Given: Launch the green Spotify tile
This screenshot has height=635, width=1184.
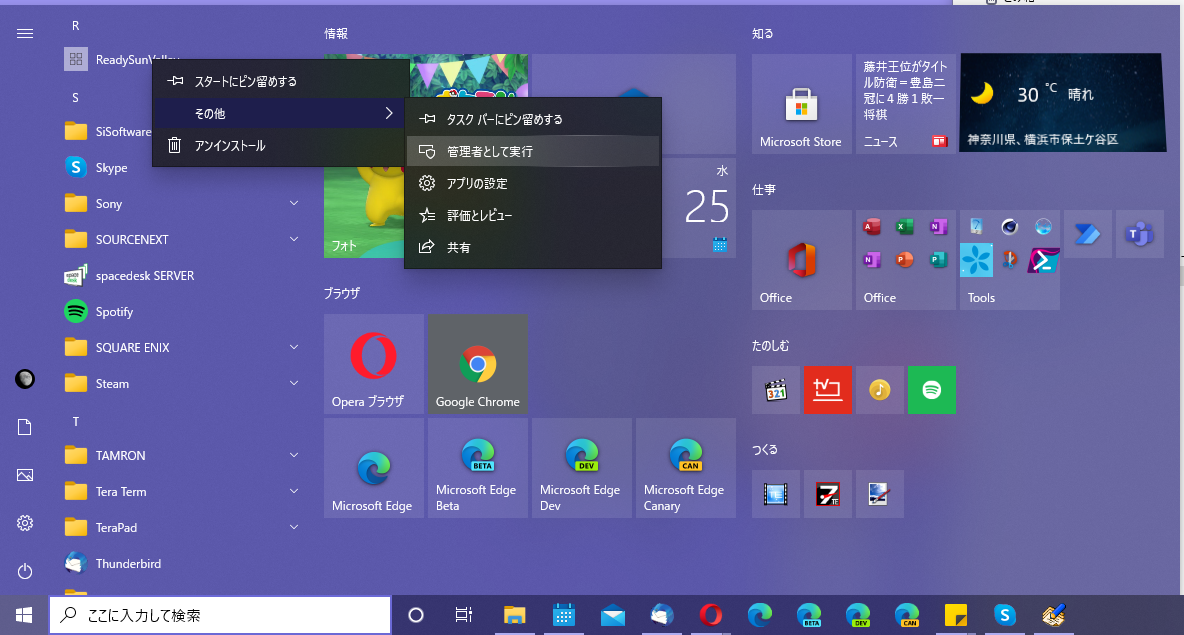Looking at the screenshot, I should click(932, 390).
